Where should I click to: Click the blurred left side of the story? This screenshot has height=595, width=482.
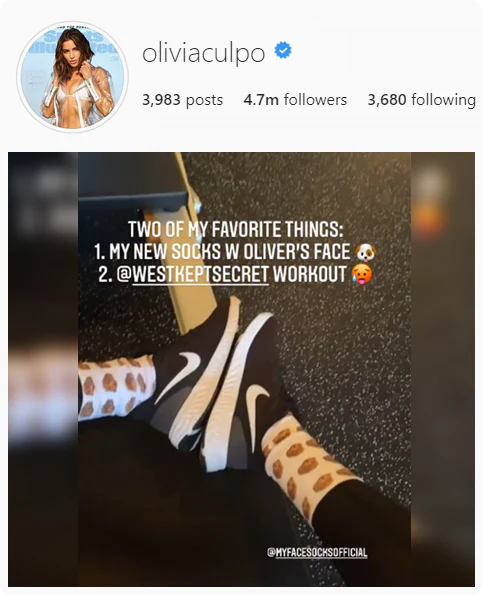pyautogui.click(x=43, y=369)
